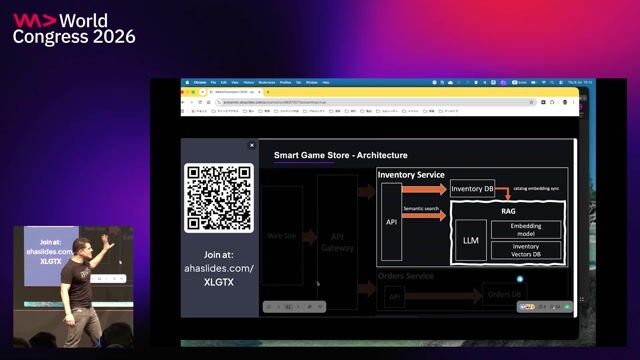Viewport: 640px width, 360px height.
Task: Open the File menu
Action: coord(213,82)
